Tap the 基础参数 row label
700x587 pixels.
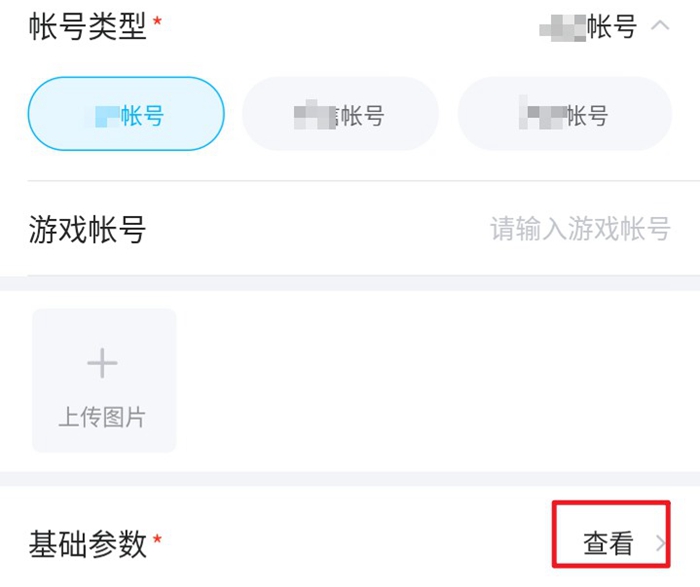pyautogui.click(x=87, y=543)
